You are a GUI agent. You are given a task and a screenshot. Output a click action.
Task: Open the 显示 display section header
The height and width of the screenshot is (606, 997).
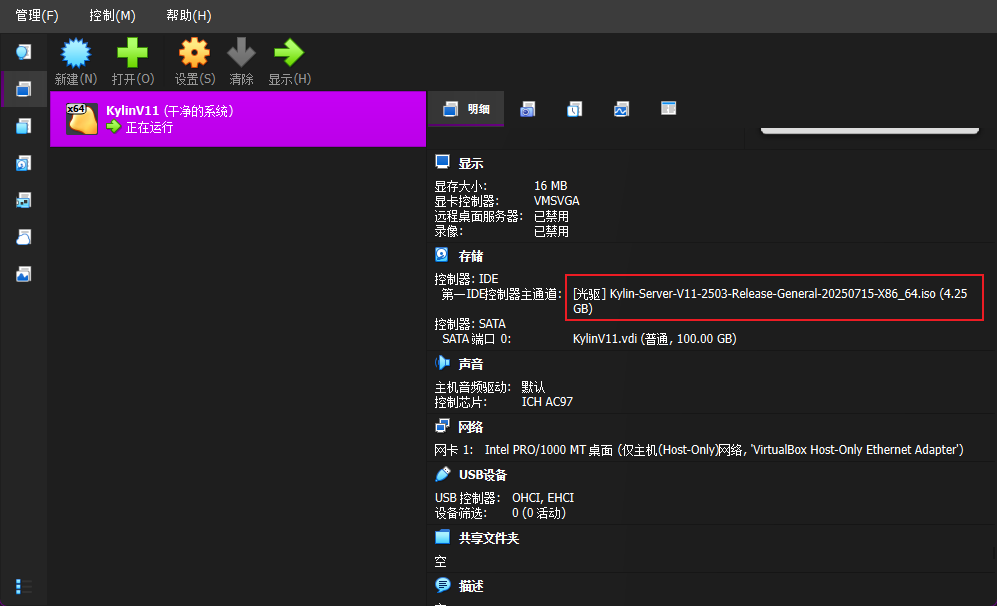[471, 163]
